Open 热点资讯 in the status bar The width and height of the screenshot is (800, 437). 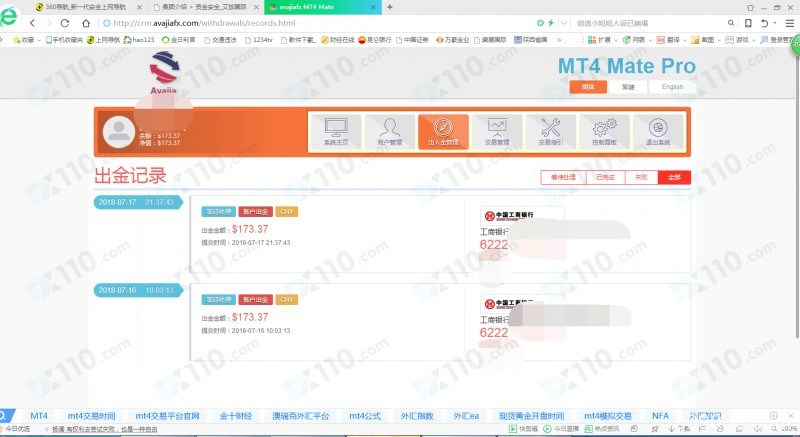click(x=602, y=429)
